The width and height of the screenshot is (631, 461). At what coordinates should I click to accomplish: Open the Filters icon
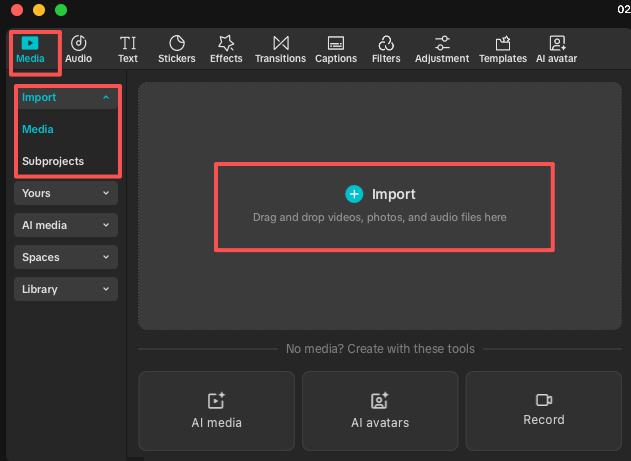click(386, 43)
